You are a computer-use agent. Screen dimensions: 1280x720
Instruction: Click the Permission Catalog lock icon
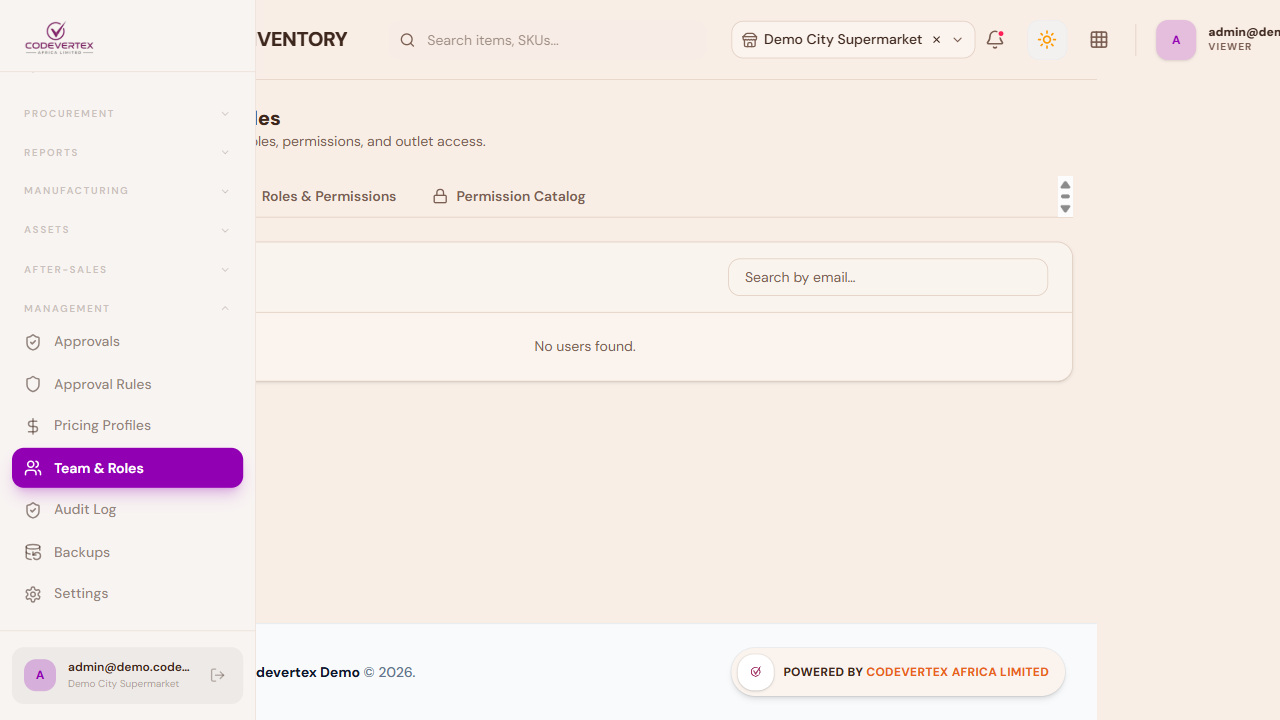[440, 196]
